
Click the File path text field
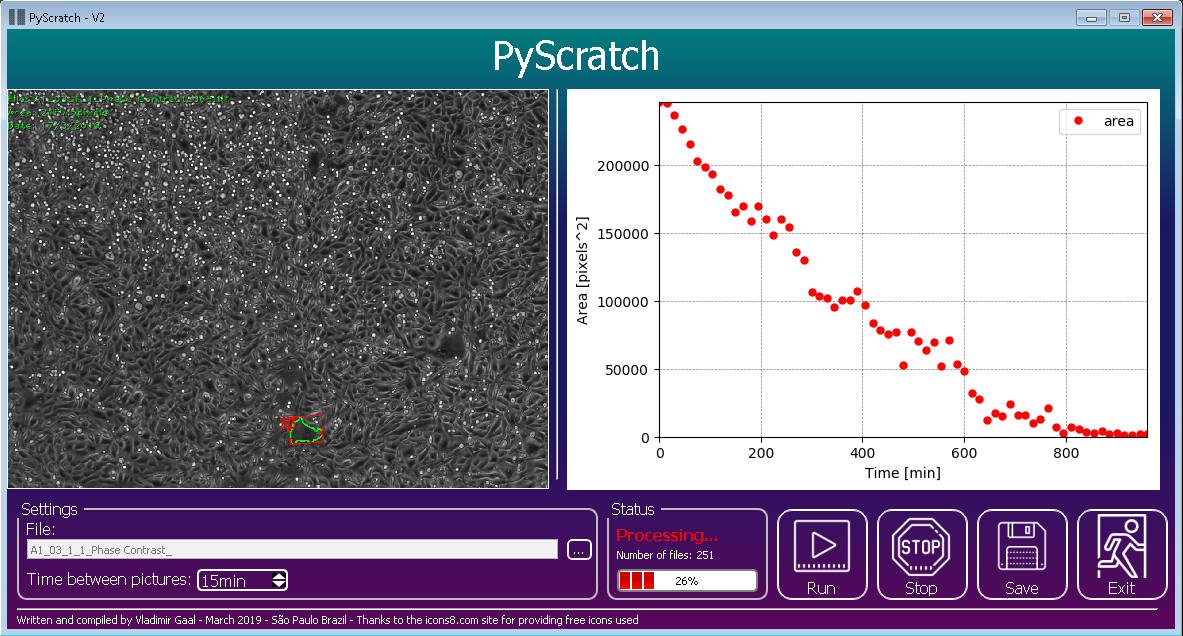(x=292, y=549)
